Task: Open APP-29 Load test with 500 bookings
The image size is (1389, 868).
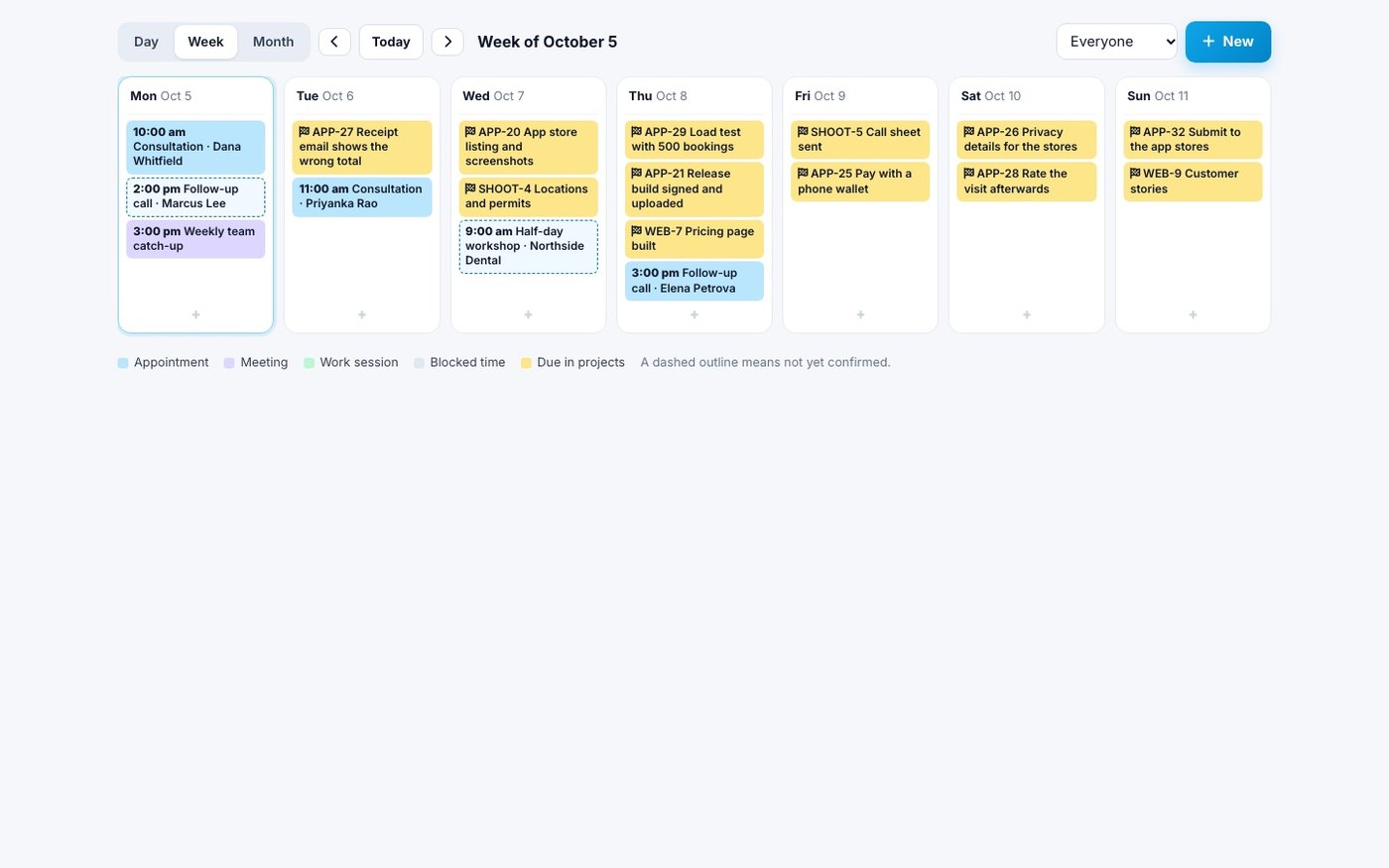Action: click(694, 139)
